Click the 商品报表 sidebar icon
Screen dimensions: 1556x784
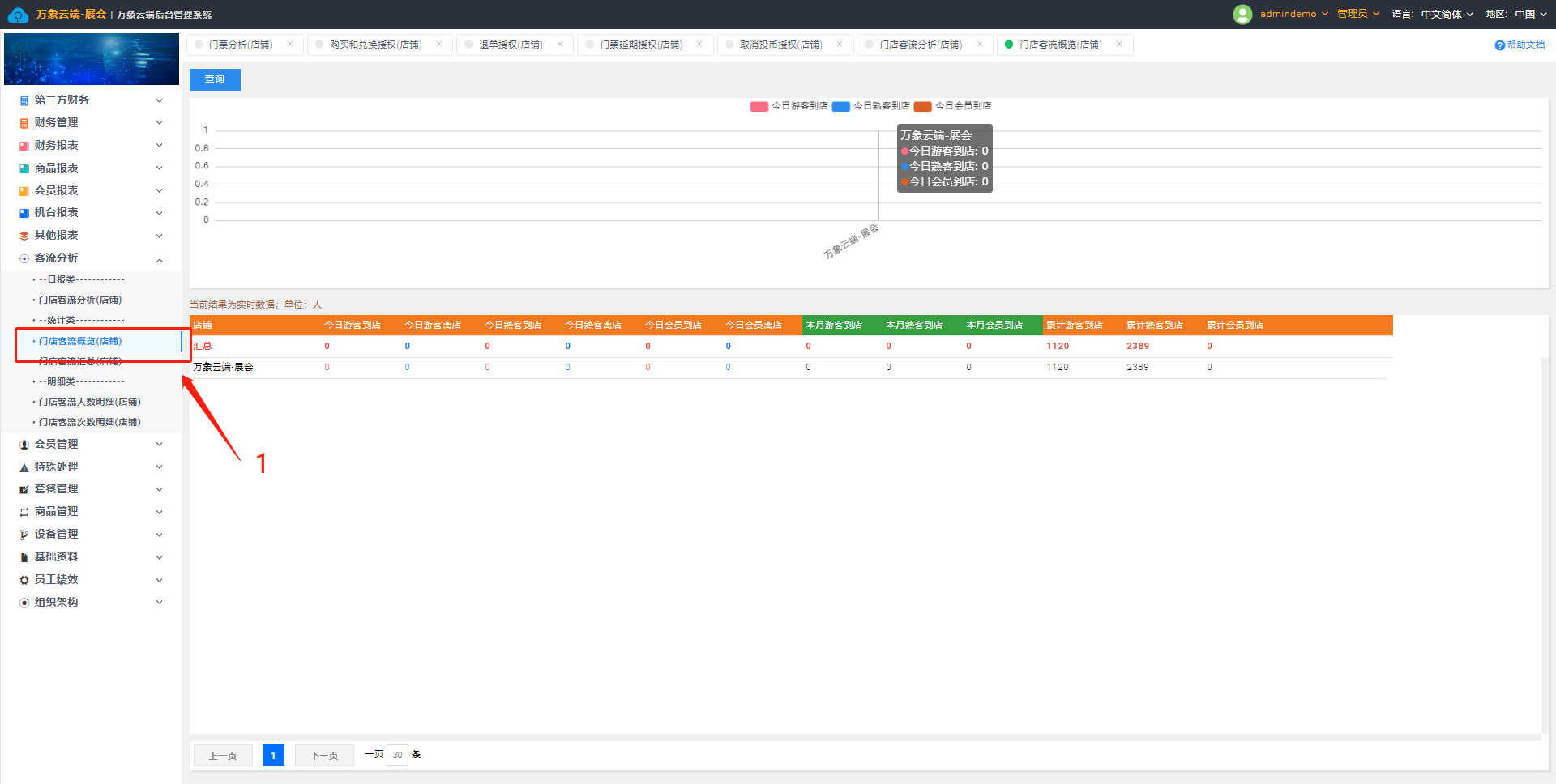click(x=24, y=168)
